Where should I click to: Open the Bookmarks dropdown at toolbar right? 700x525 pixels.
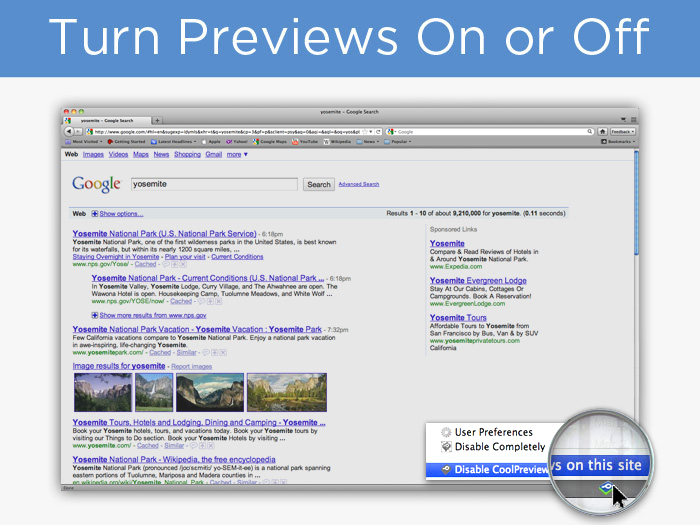[x=618, y=142]
